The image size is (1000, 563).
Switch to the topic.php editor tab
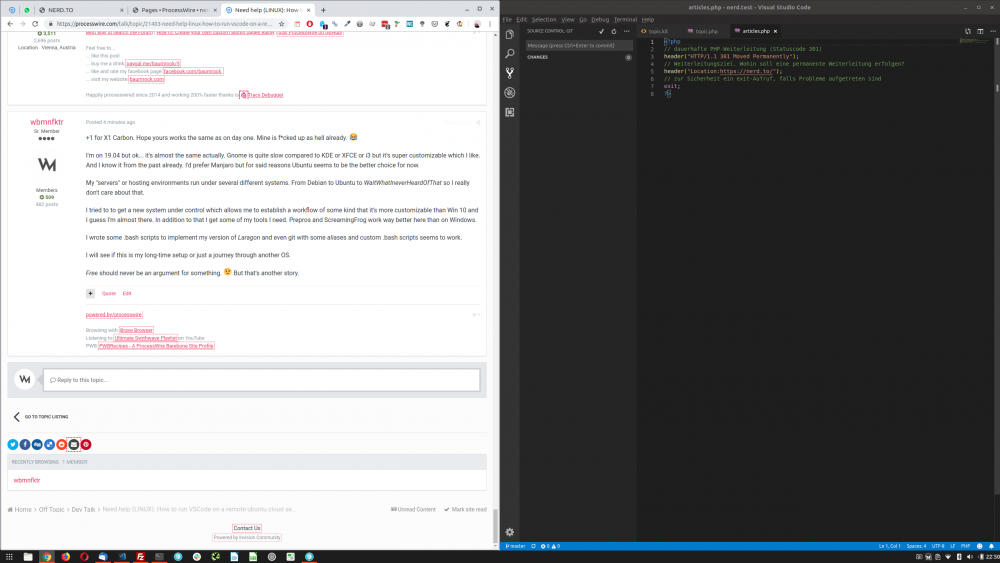pyautogui.click(x=705, y=31)
